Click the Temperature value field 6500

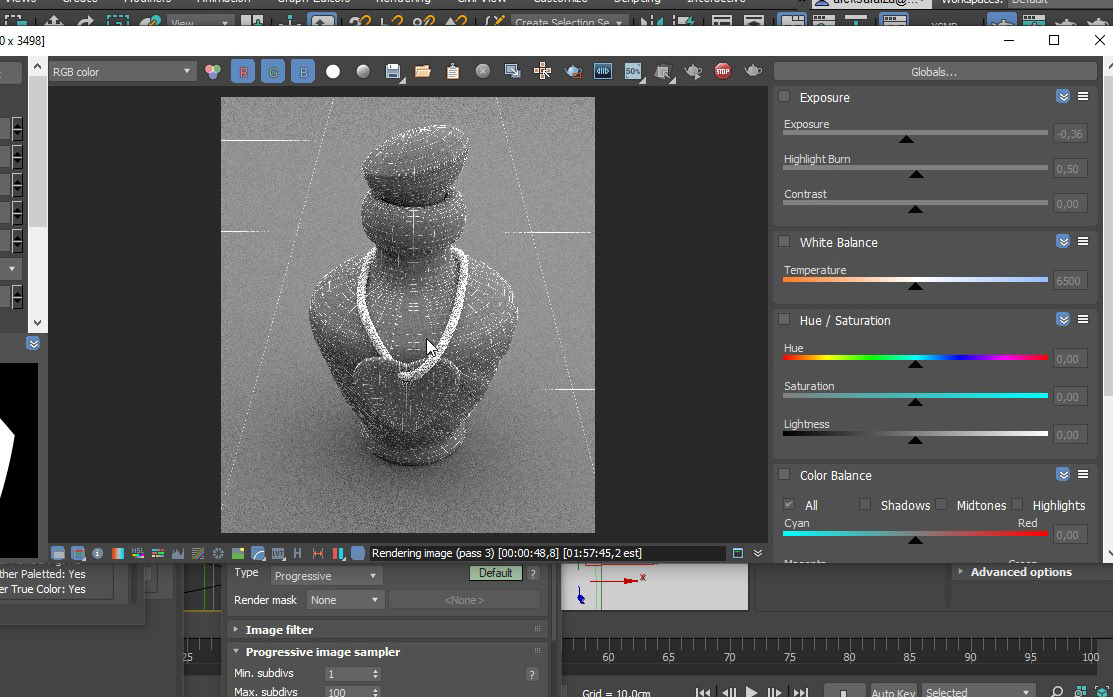point(1070,280)
